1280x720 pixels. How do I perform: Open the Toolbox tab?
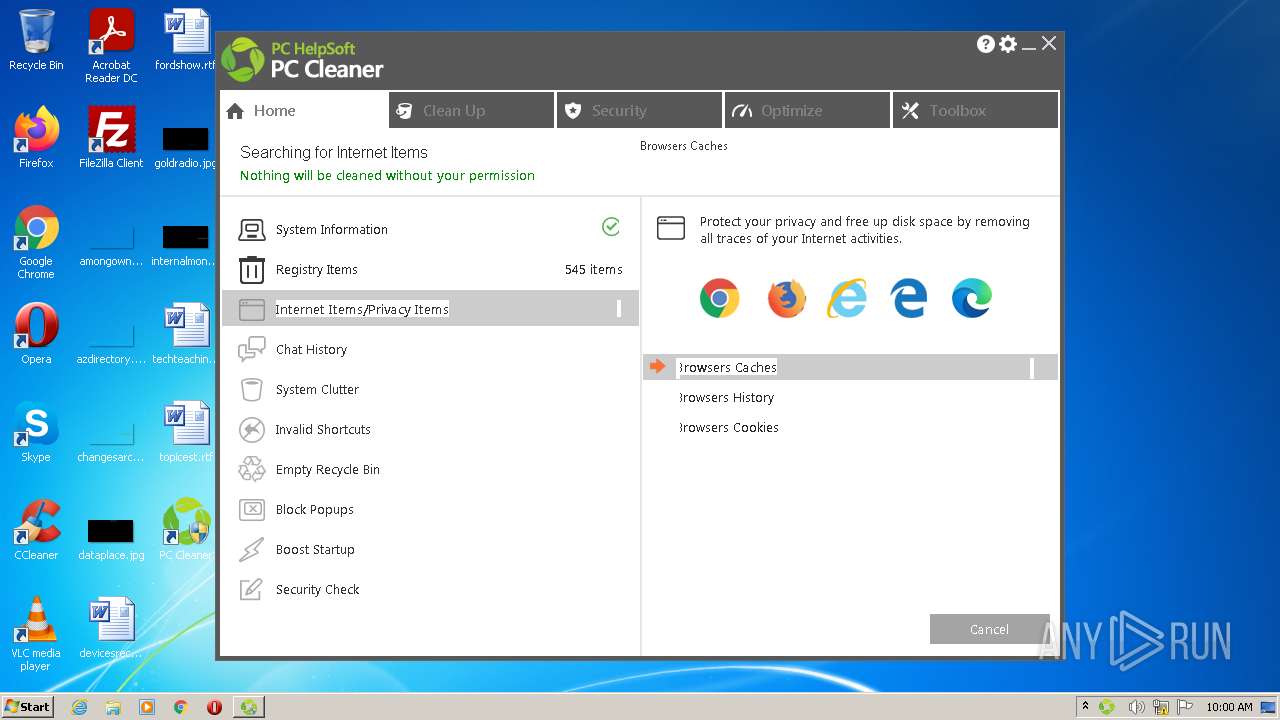(x=975, y=110)
